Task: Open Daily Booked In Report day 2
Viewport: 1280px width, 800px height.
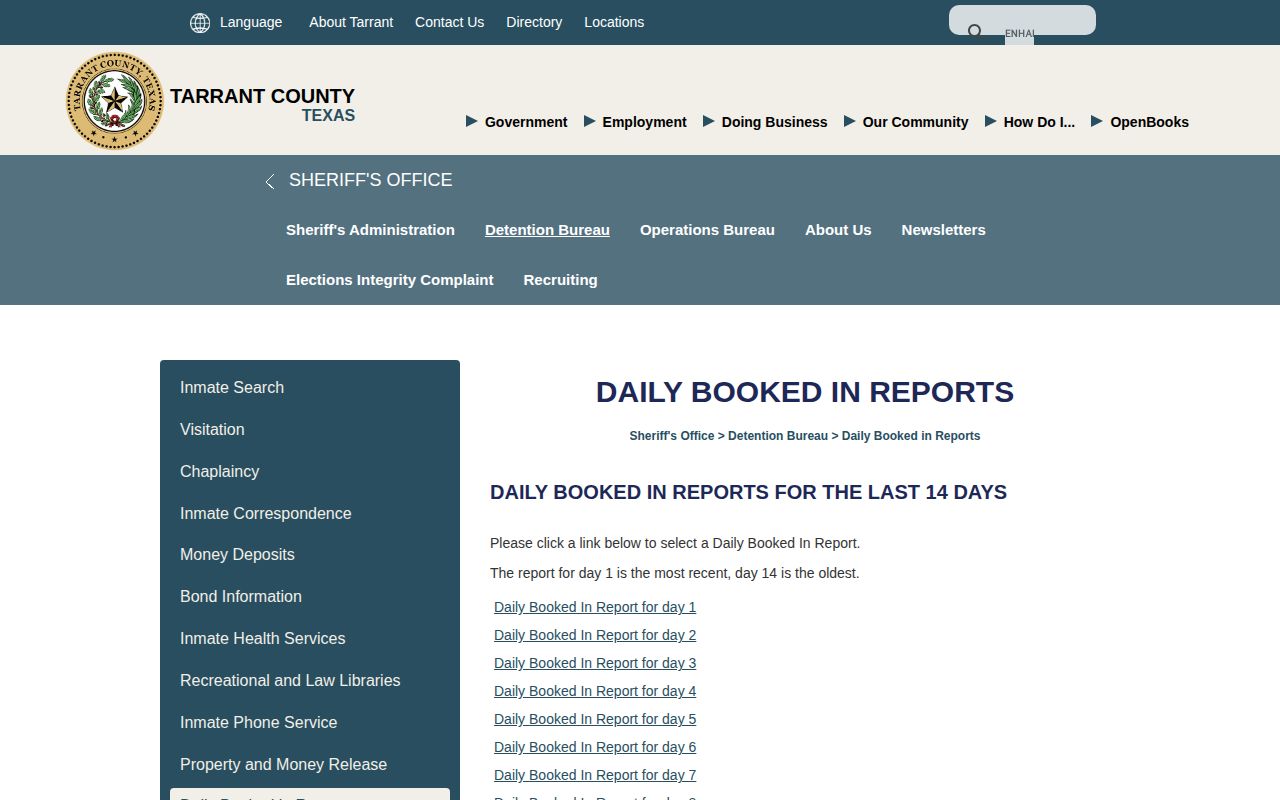Action: (x=595, y=635)
